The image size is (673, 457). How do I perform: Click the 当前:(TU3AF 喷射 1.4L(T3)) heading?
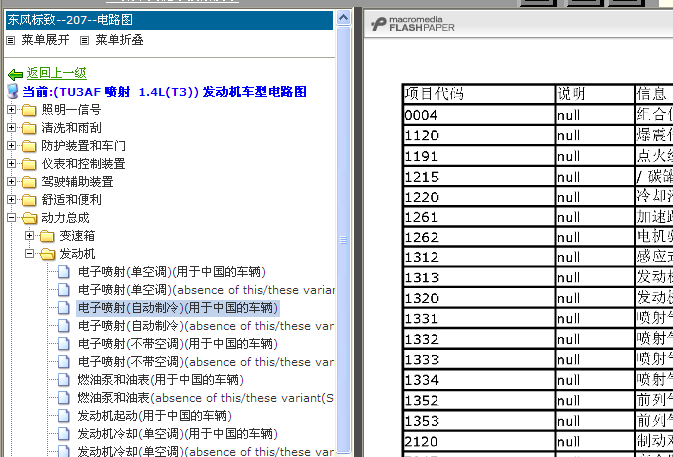[x=164, y=92]
